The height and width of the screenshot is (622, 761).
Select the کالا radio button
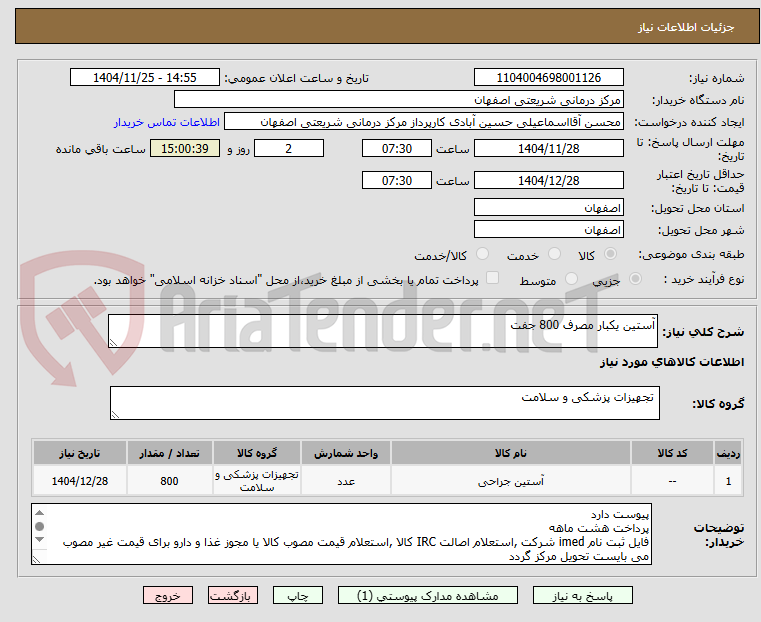[x=611, y=254]
